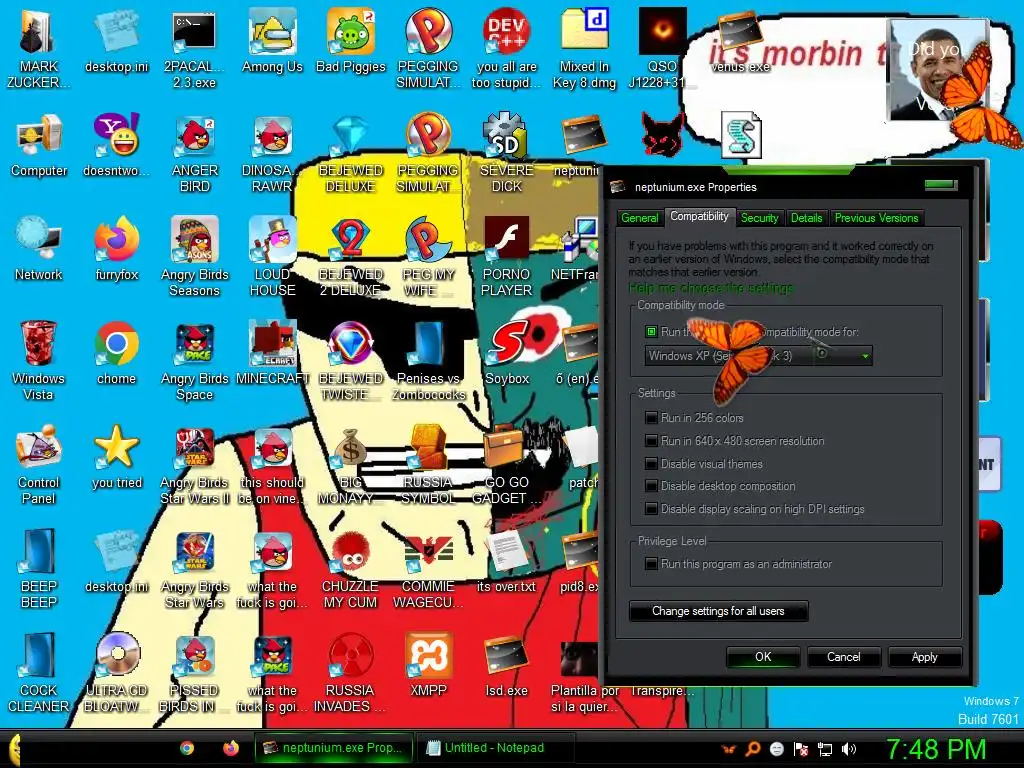1024x768 pixels.
Task: Select the BEJEWED DELUXE diamond icon
Action: click(351, 153)
